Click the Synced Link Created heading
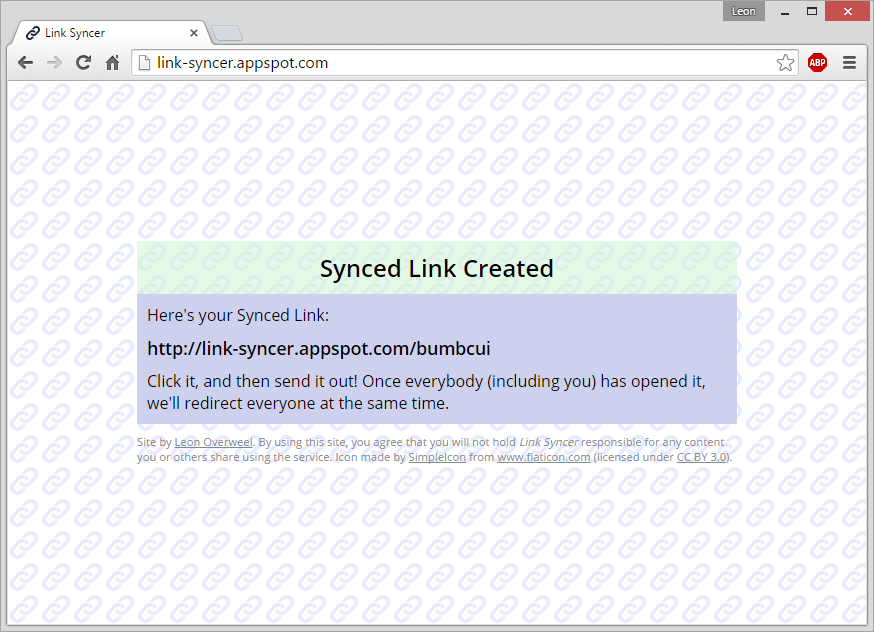The width and height of the screenshot is (874, 632). (x=436, y=269)
